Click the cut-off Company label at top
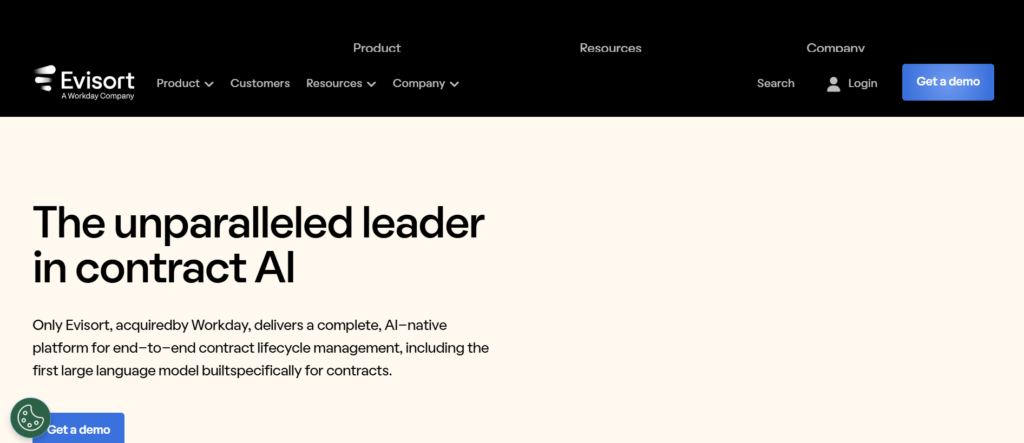Viewport: 1024px width, 443px height. tap(835, 48)
